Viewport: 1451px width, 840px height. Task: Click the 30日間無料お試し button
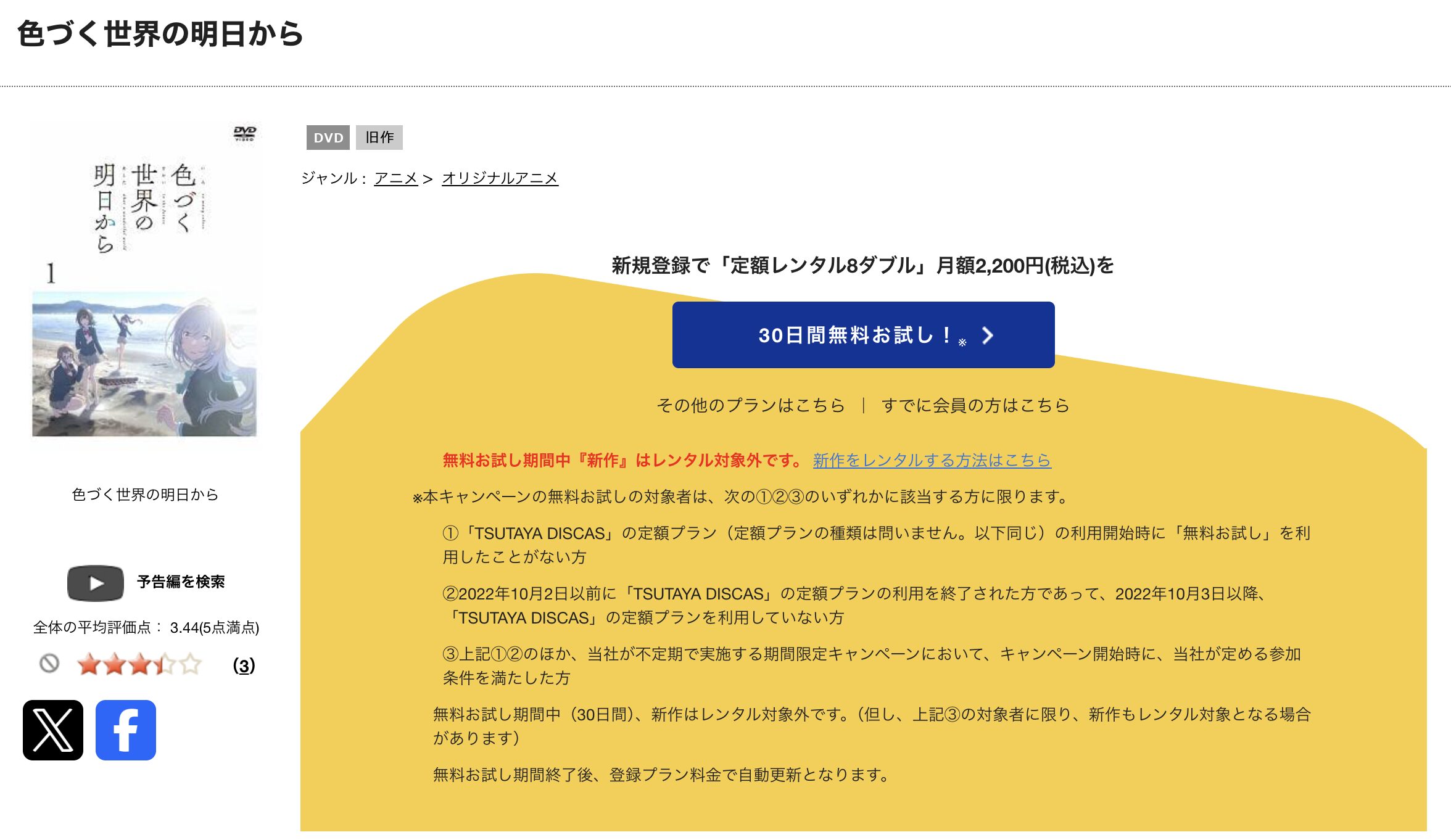863,335
